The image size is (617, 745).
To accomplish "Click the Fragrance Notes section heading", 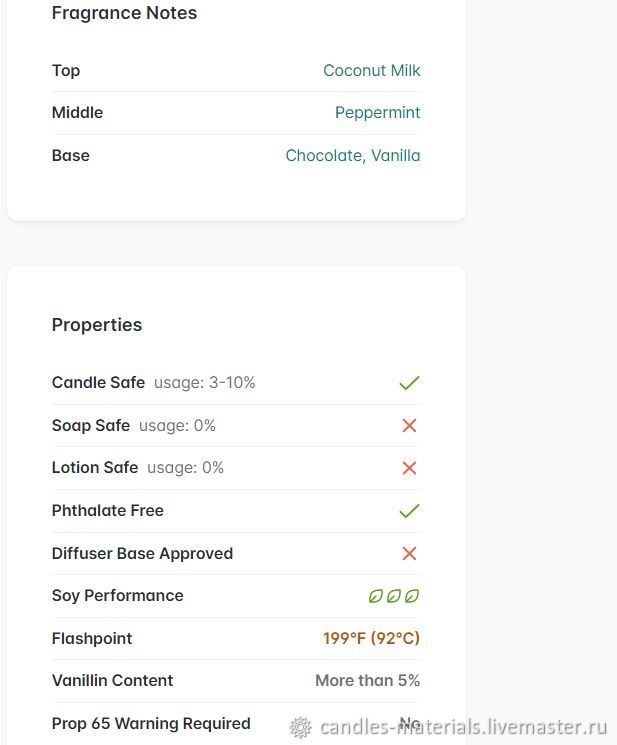I will (124, 13).
